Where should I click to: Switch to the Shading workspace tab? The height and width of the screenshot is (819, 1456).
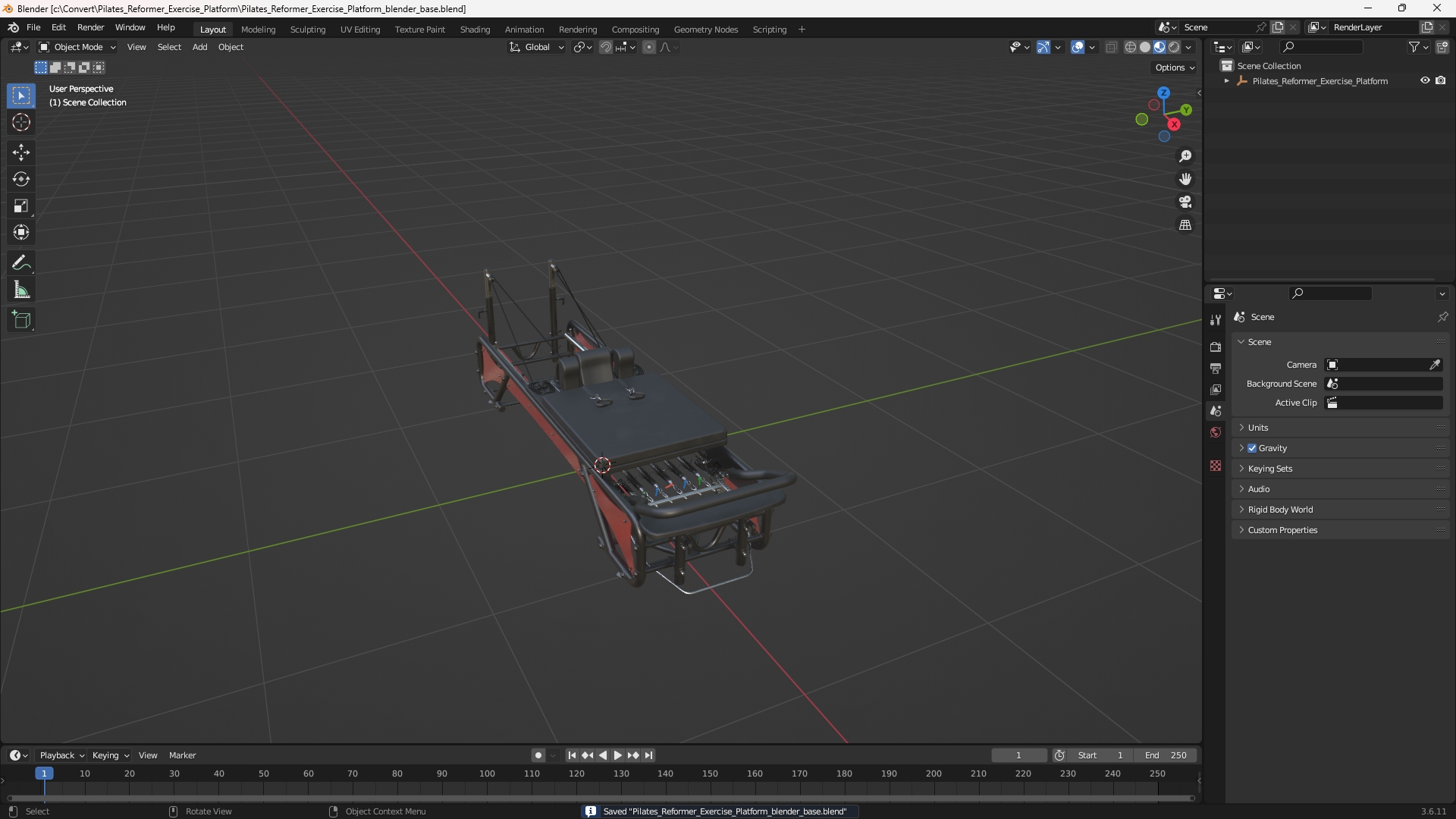tap(475, 30)
